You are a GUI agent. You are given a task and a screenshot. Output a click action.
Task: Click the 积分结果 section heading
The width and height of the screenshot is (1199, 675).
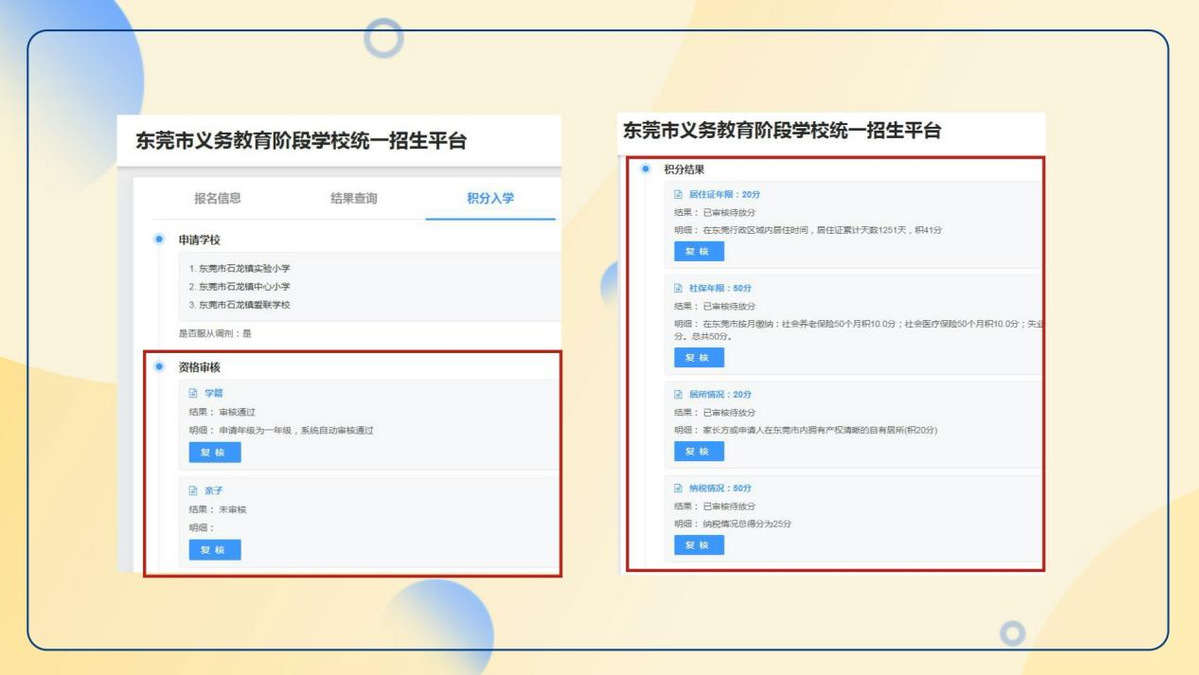[x=684, y=169]
